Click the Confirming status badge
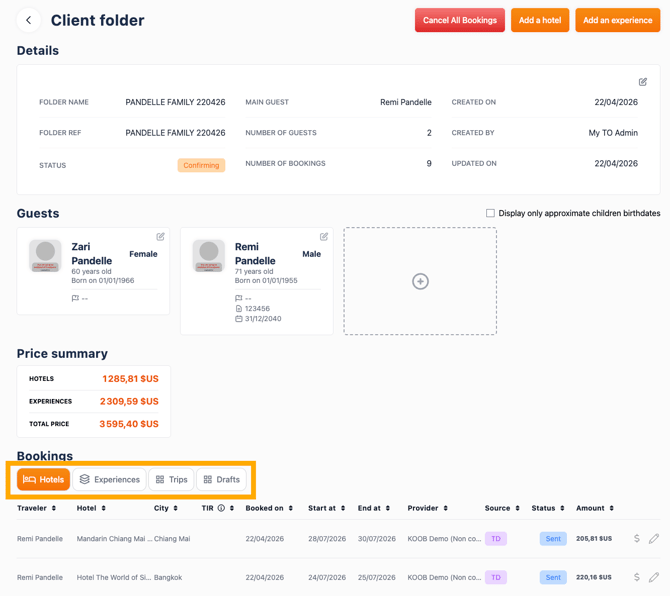 pyautogui.click(x=201, y=165)
